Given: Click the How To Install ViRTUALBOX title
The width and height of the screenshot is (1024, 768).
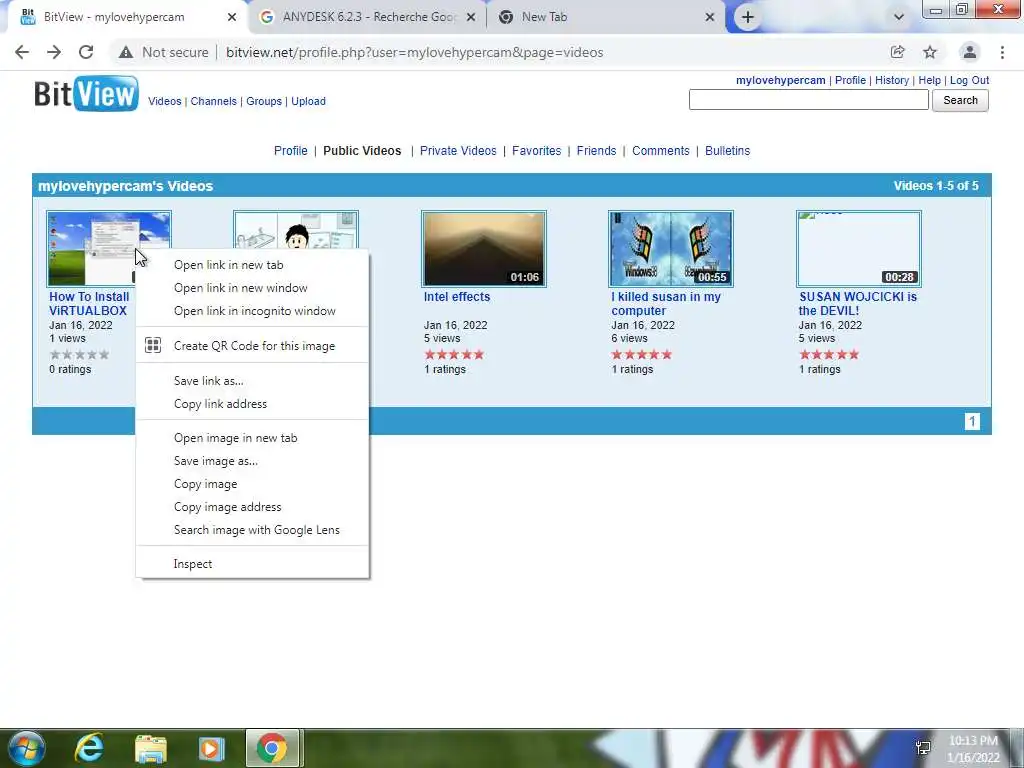Looking at the screenshot, I should click(x=89, y=304).
